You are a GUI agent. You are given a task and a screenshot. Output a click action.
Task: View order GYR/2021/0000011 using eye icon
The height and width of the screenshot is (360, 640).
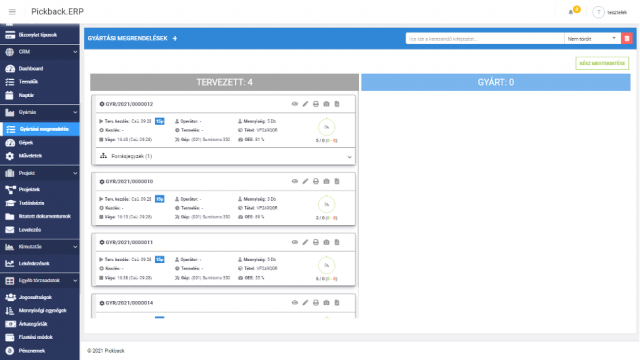point(295,242)
